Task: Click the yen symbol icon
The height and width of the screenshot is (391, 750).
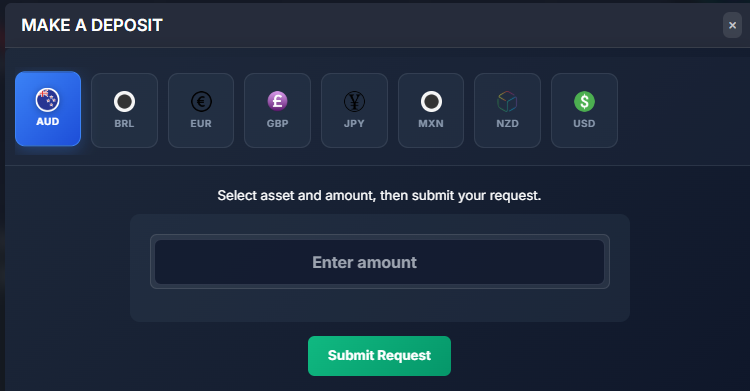Action: click(x=354, y=101)
